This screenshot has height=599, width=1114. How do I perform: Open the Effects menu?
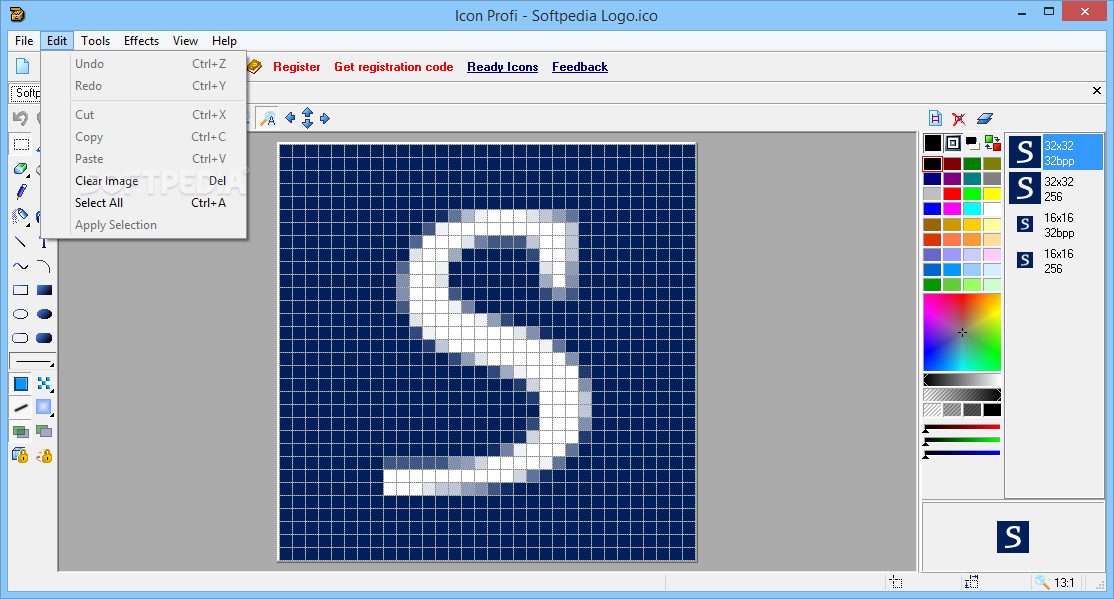pos(141,41)
